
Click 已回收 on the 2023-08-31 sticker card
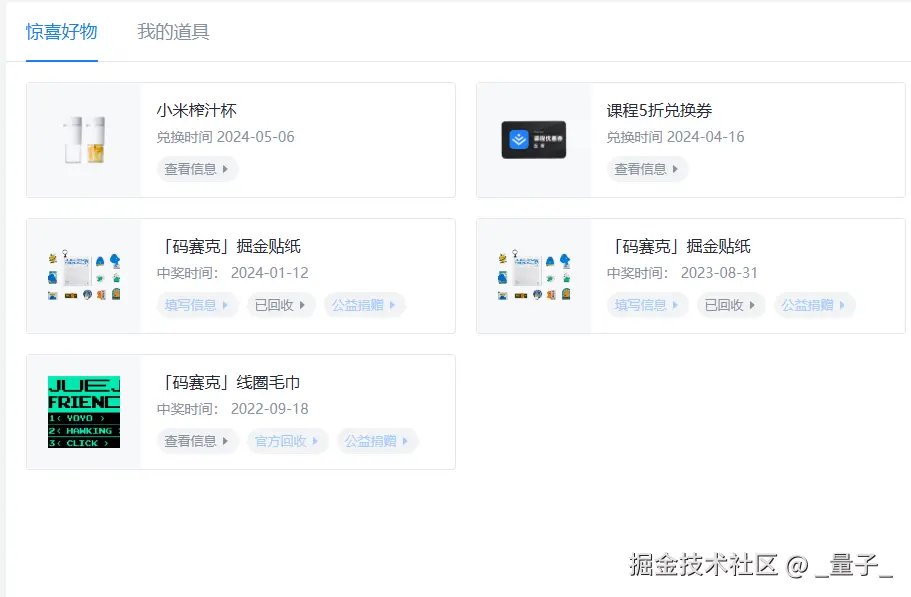(729, 305)
